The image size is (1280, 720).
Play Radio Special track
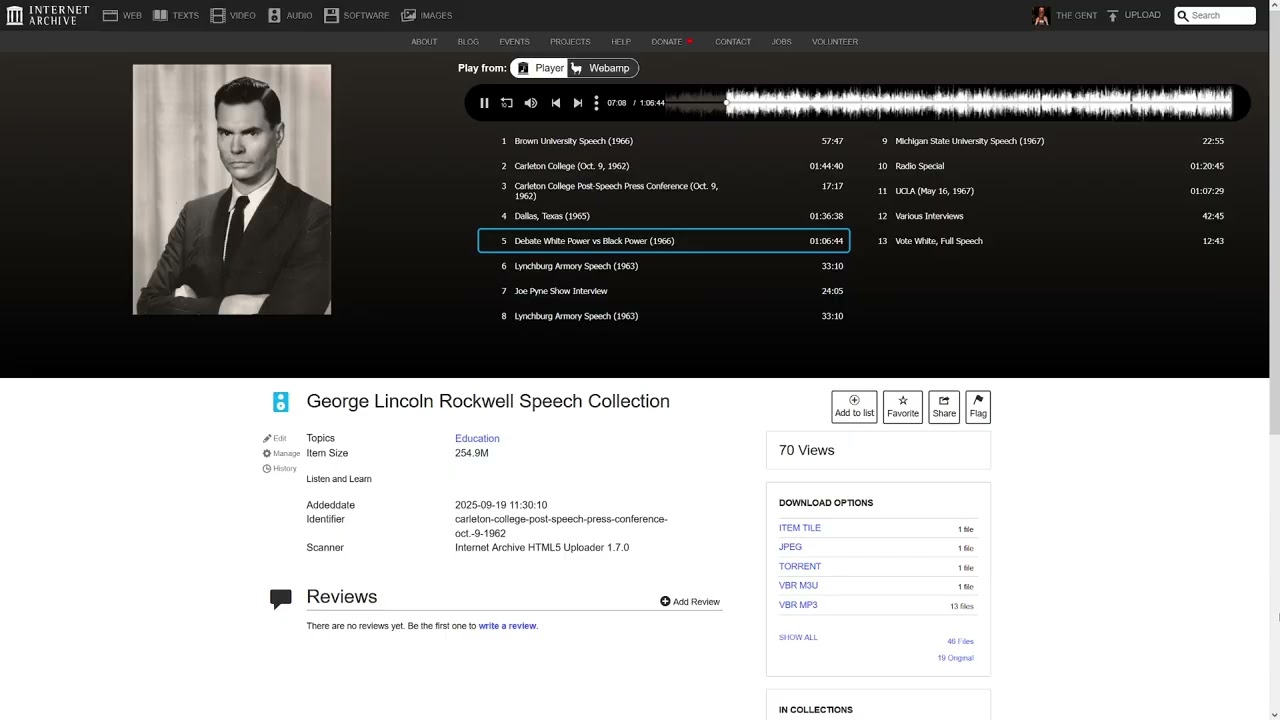coord(1045,166)
